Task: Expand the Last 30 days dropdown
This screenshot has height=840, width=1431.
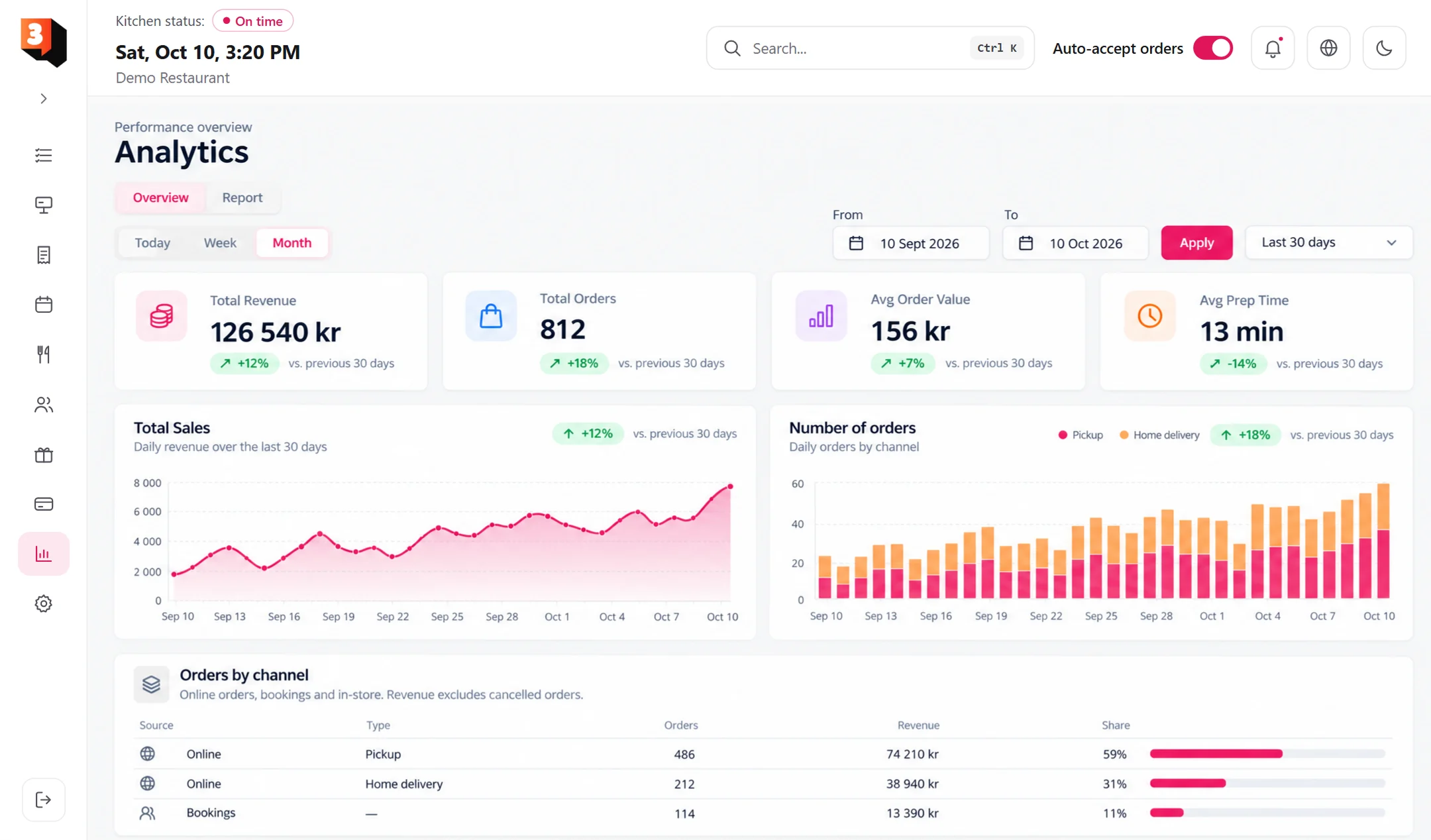Action: 1328,242
